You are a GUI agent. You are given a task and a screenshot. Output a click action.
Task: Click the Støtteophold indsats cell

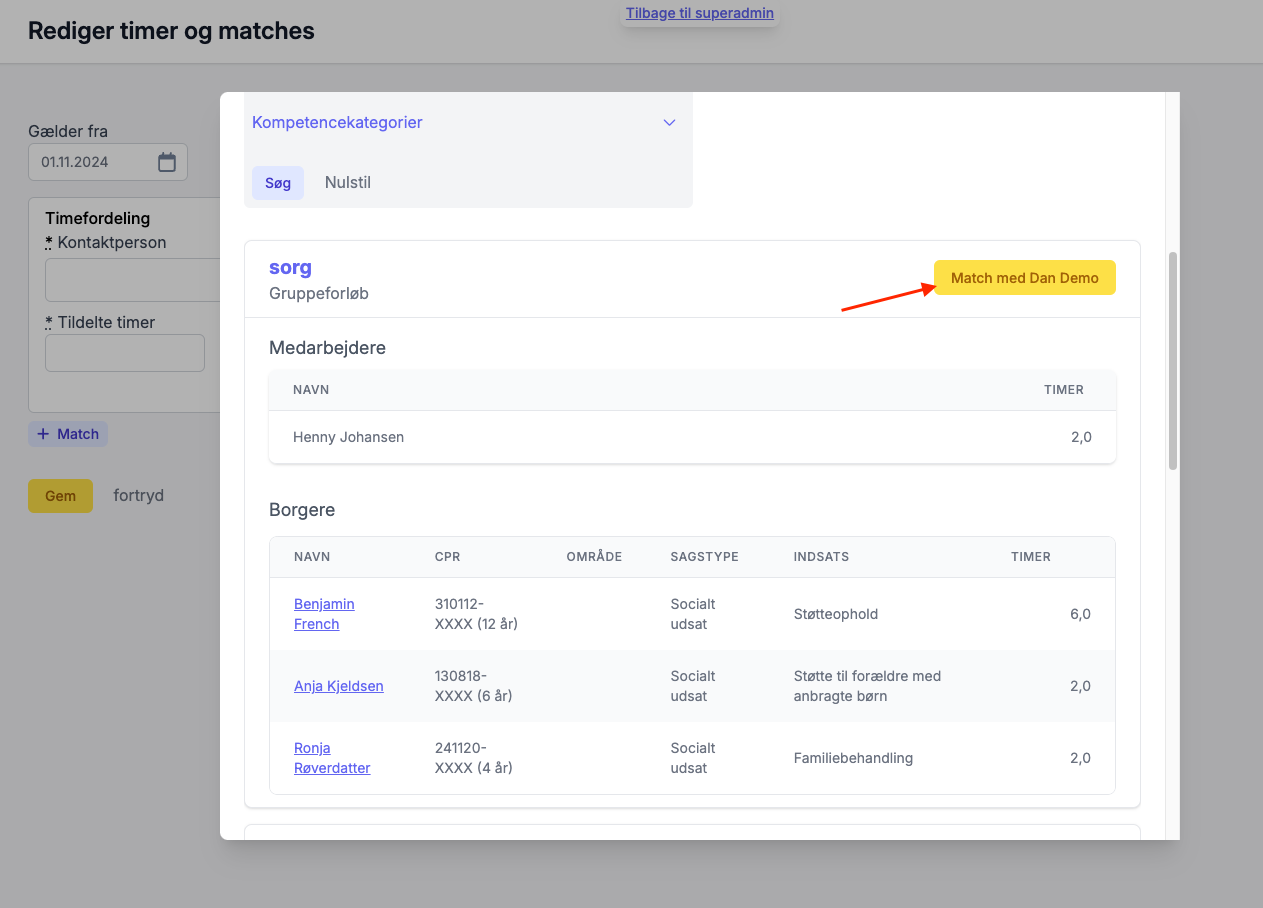click(x=836, y=614)
